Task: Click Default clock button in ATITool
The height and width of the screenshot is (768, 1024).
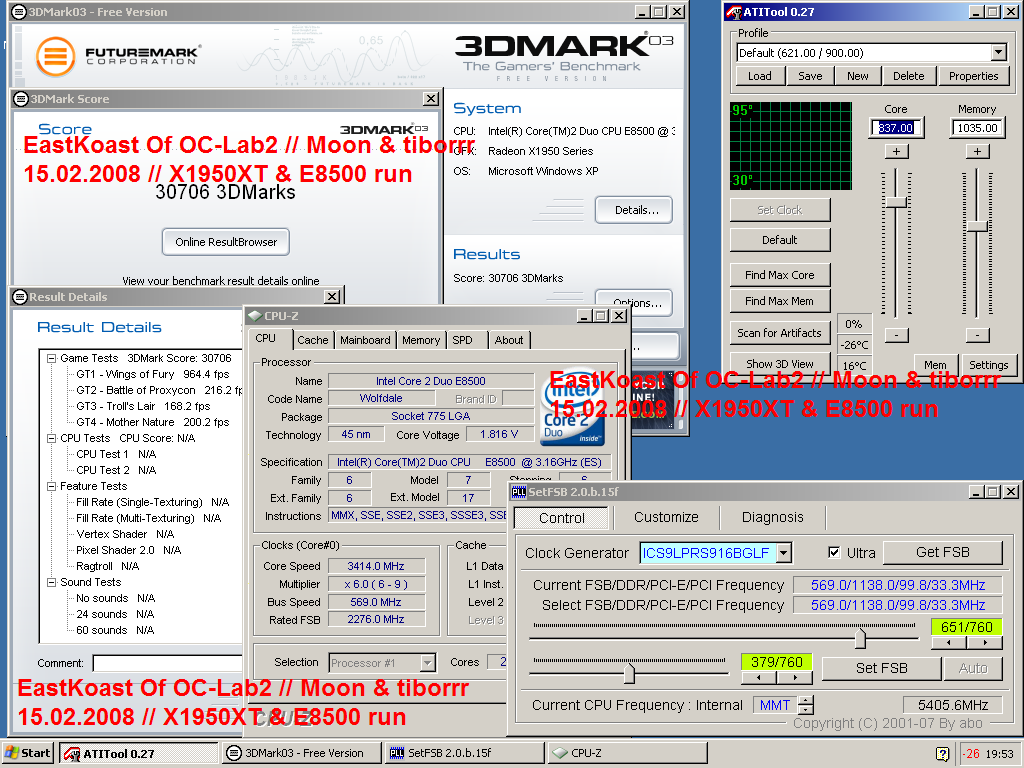Action: coord(780,240)
